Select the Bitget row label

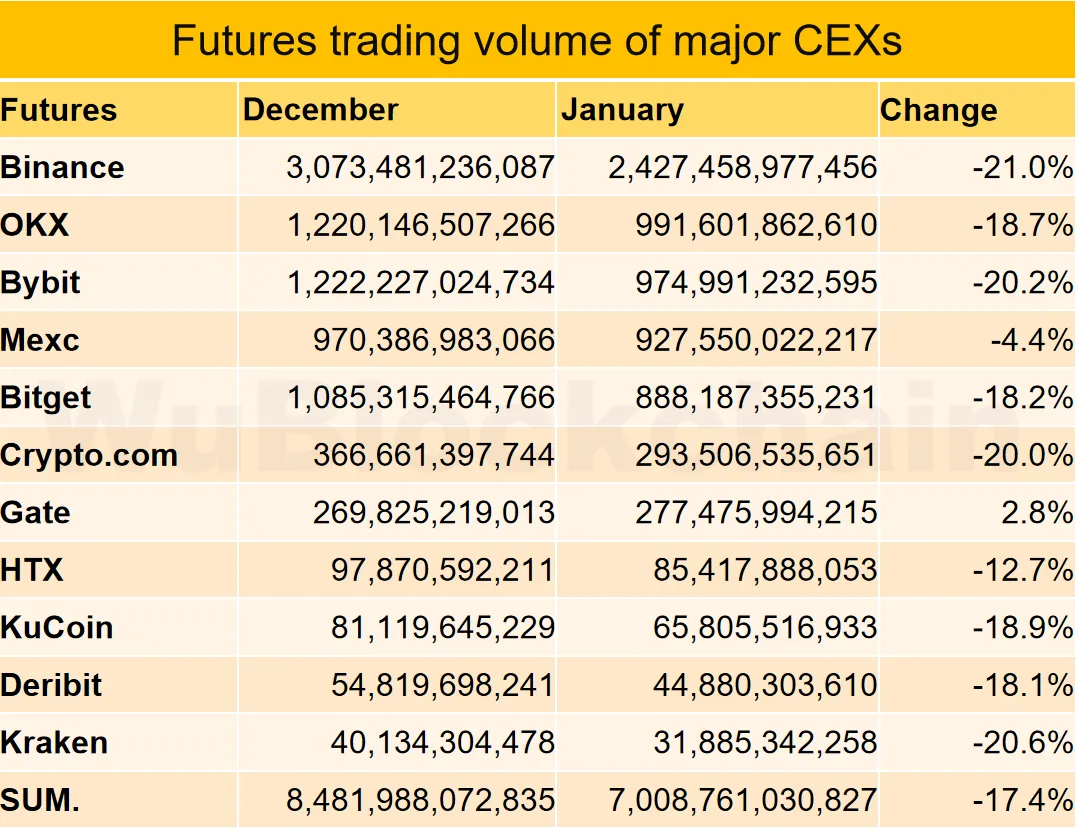(45, 398)
